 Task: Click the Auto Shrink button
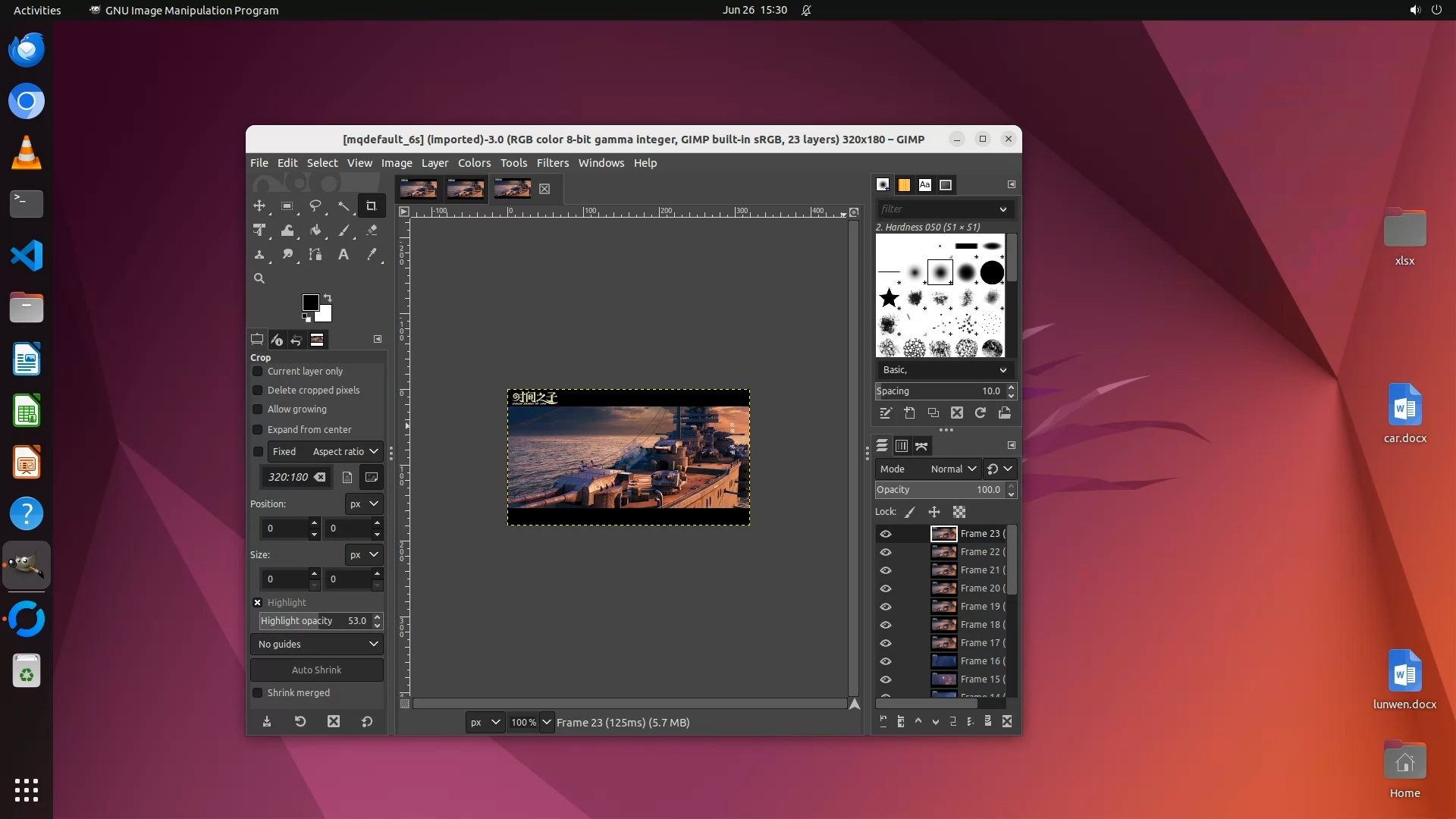pos(317,670)
